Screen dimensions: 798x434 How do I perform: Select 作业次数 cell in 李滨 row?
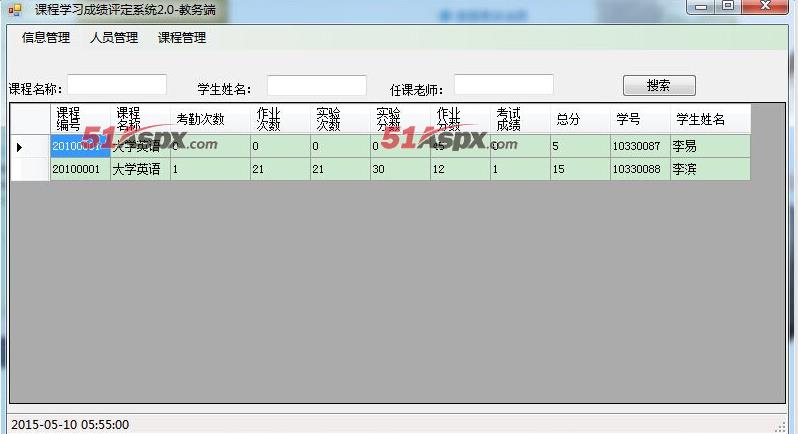(x=280, y=169)
